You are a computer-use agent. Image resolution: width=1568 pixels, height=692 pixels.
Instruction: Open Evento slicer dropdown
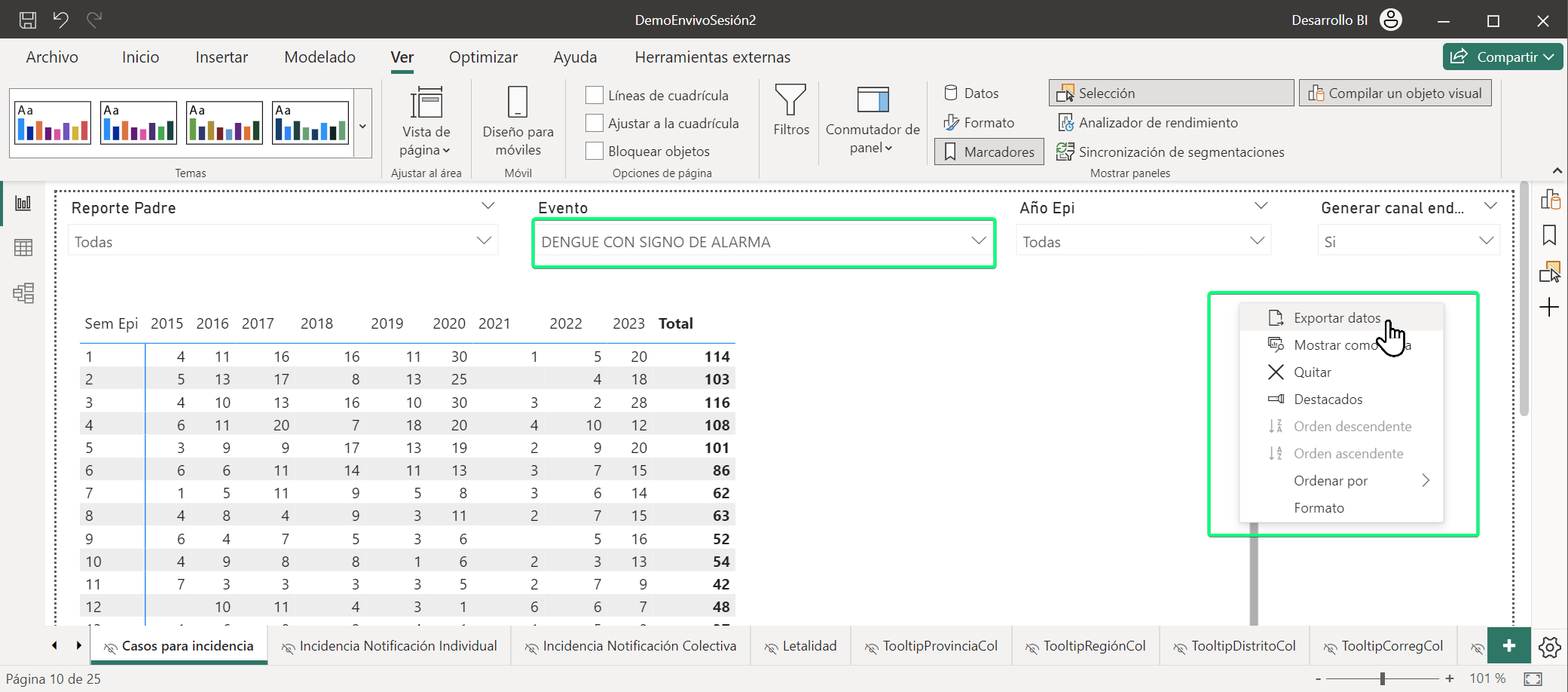[764, 241]
